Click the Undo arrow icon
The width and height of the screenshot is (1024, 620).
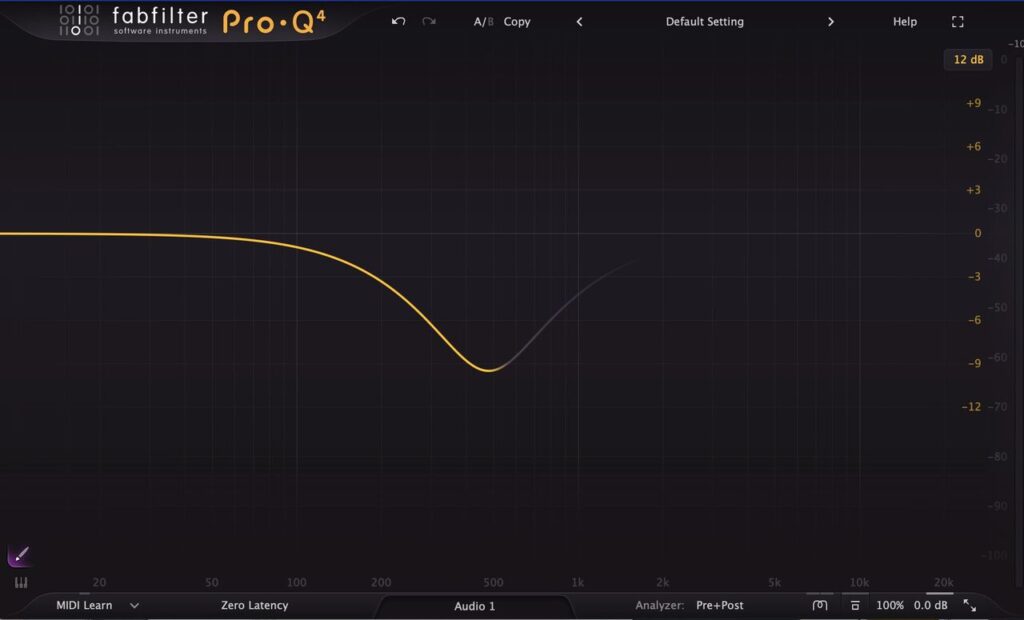click(398, 22)
